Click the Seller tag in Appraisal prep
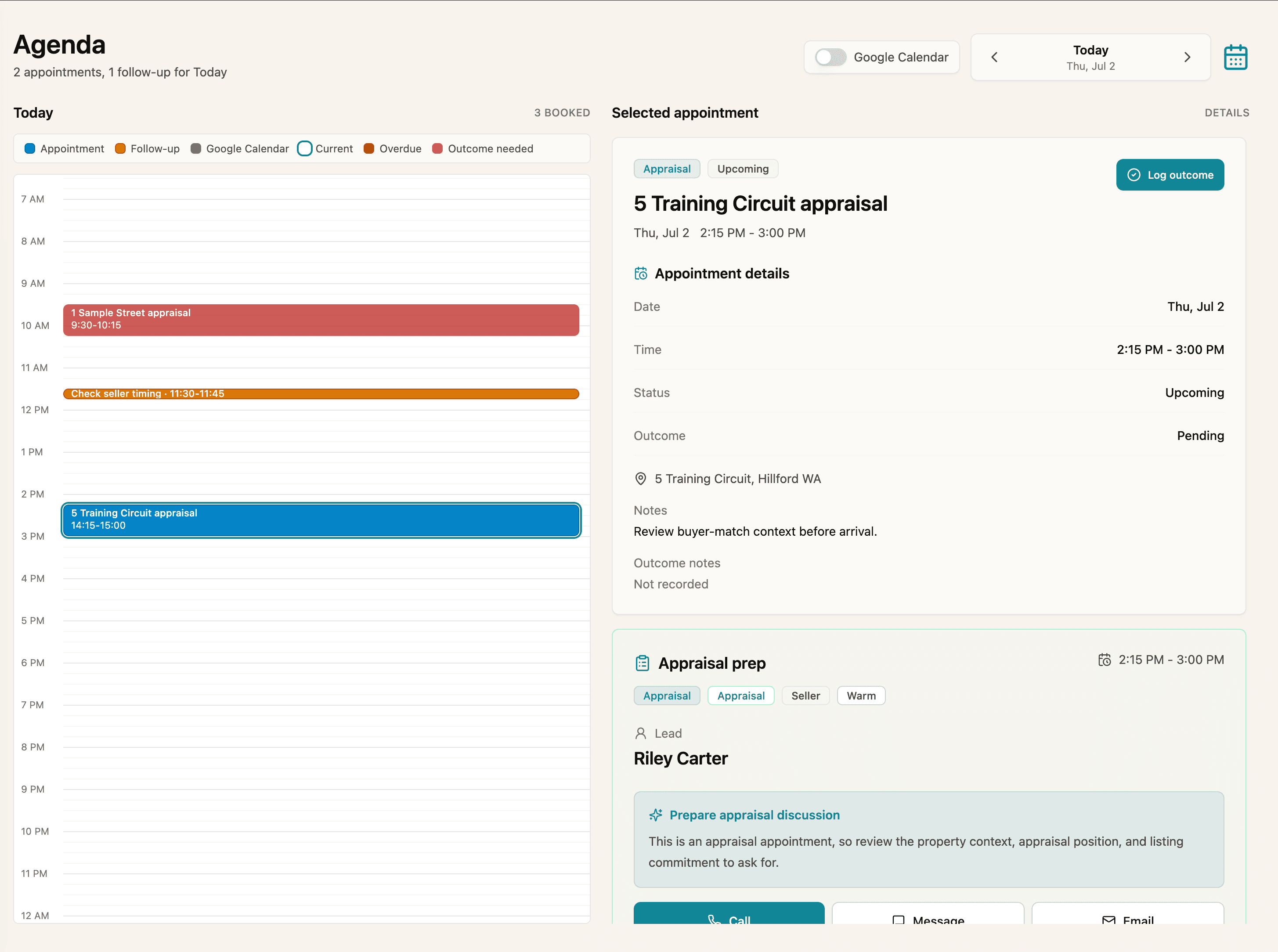The width and height of the screenshot is (1278, 952). (x=805, y=696)
